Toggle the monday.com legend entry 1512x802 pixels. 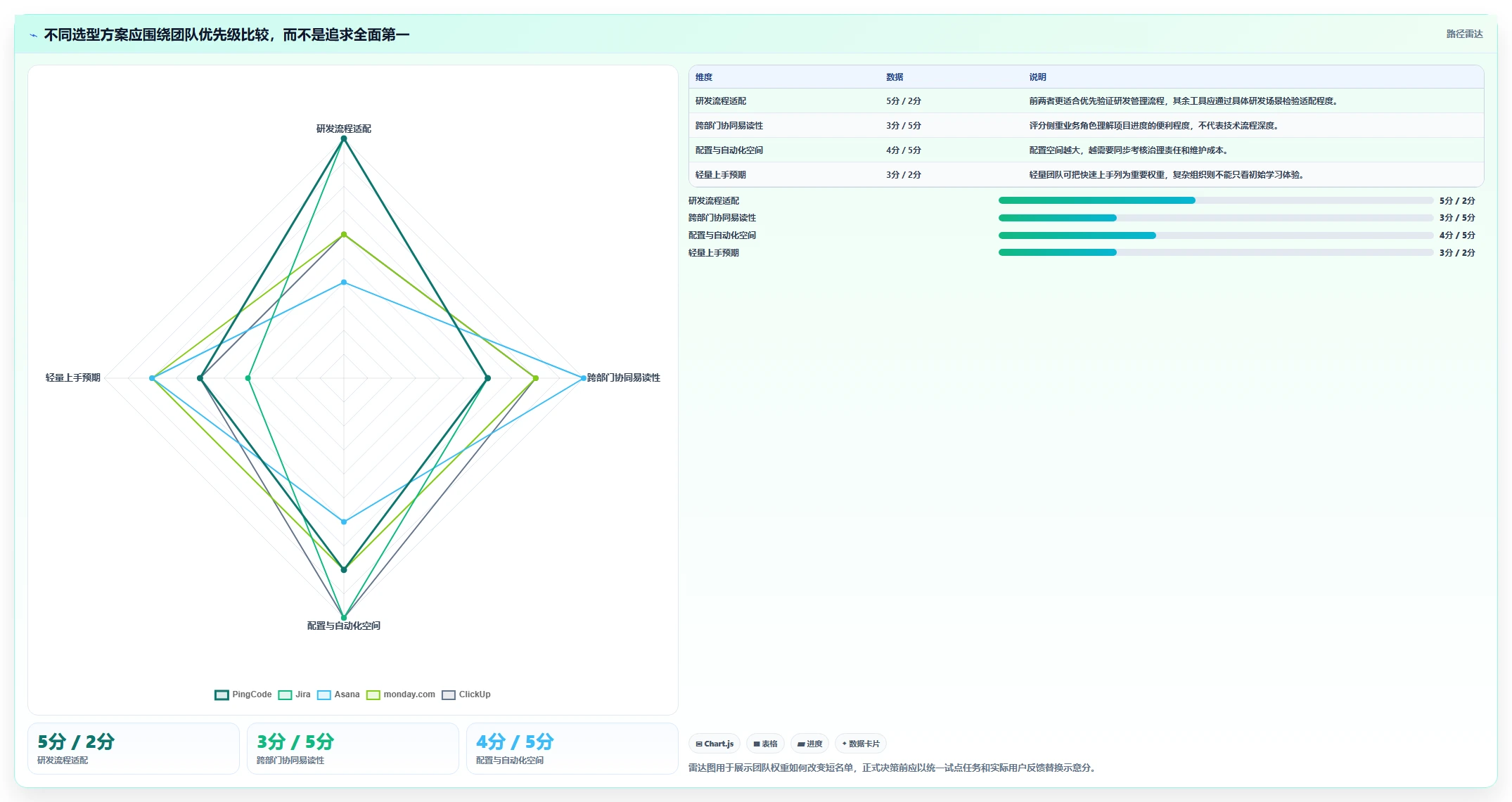(401, 694)
